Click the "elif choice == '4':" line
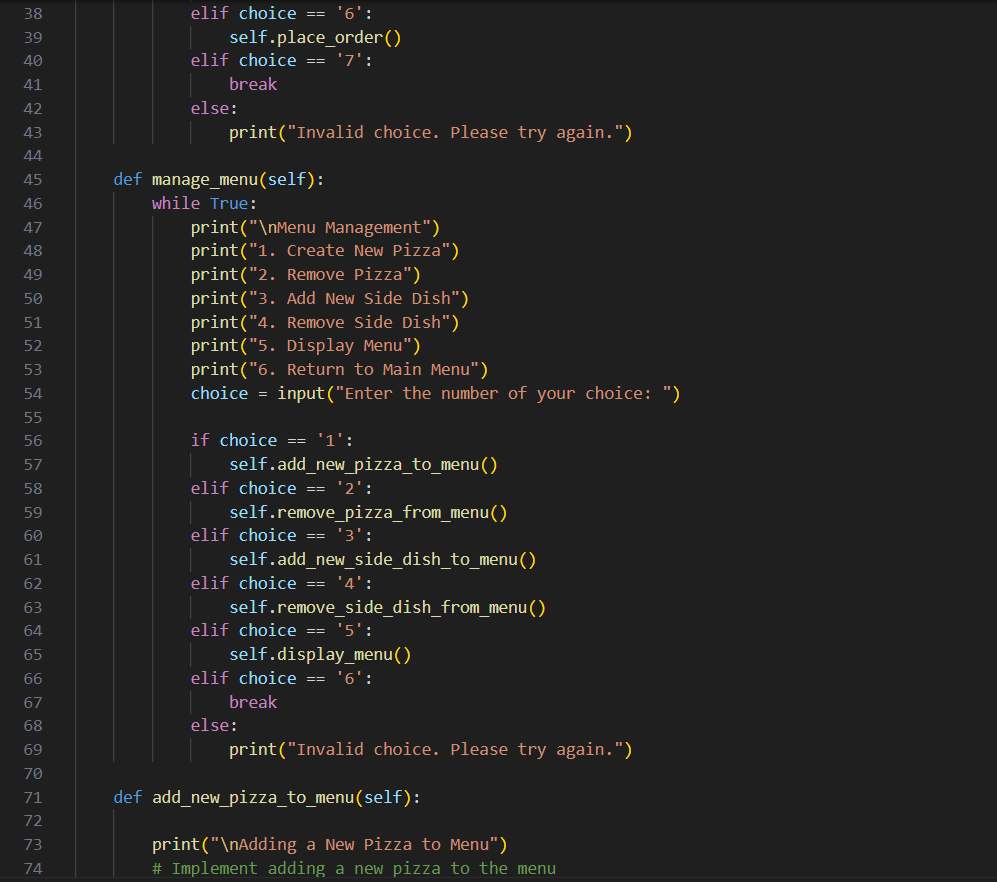Screen dimensions: 997x882 pos(282,584)
